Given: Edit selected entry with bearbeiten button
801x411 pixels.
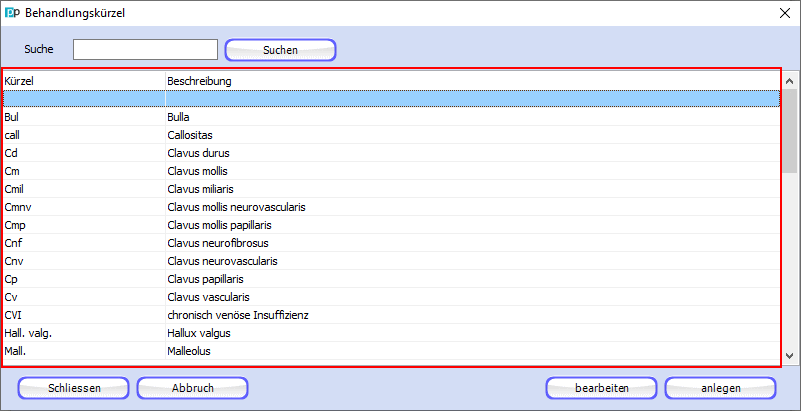Looking at the screenshot, I should click(602, 388).
